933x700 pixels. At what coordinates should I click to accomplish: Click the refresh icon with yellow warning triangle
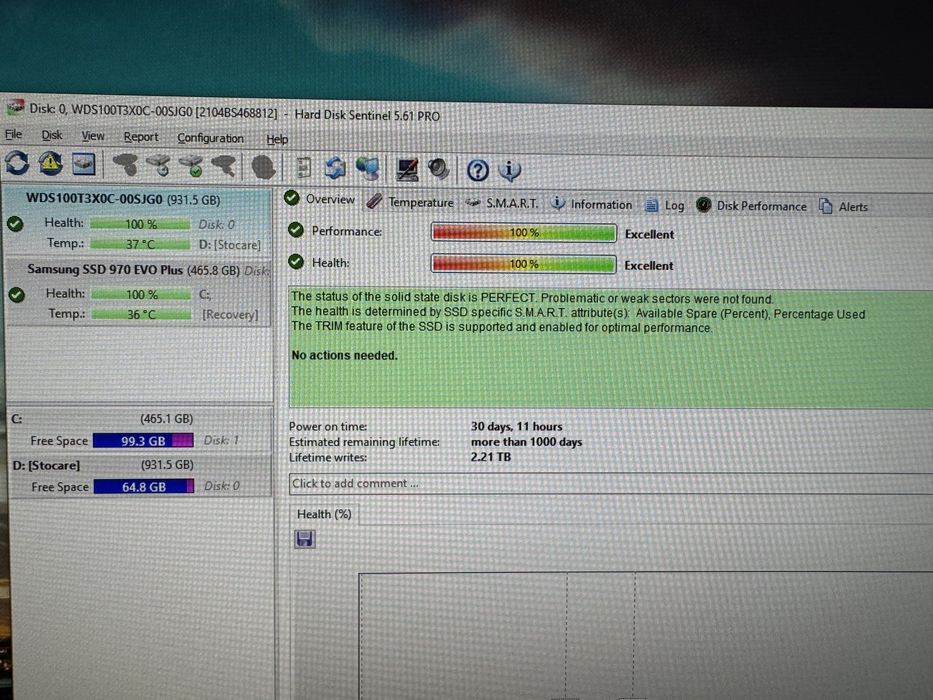click(51, 163)
